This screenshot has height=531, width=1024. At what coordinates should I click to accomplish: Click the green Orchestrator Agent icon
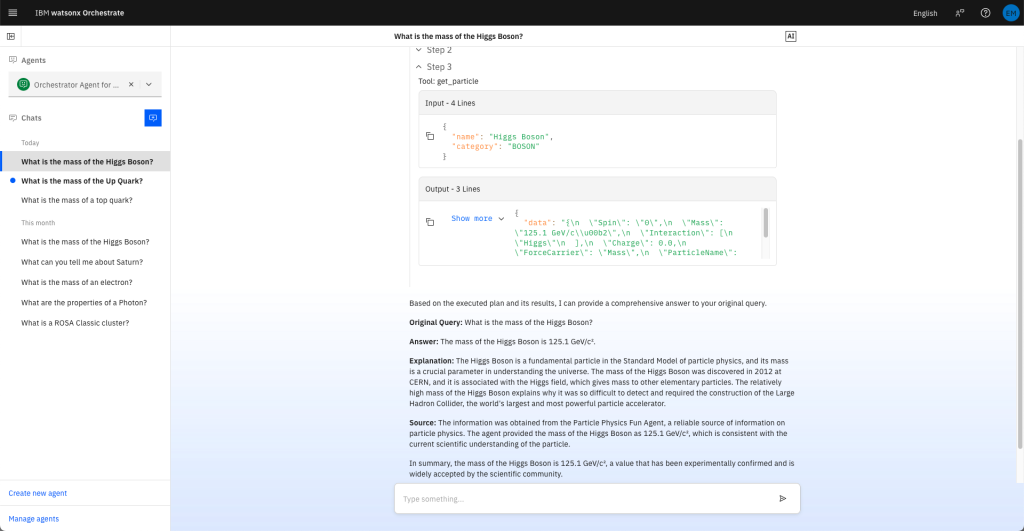pyautogui.click(x=24, y=84)
